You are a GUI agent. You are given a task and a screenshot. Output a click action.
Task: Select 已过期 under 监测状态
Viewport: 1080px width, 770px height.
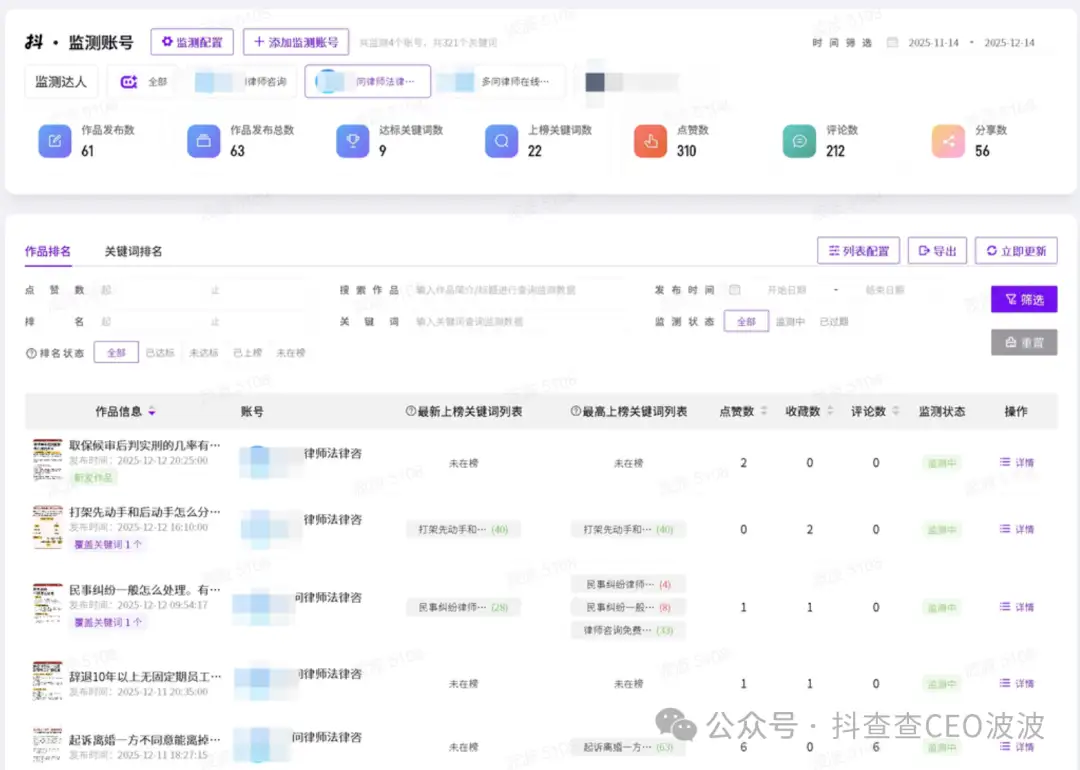(x=834, y=322)
